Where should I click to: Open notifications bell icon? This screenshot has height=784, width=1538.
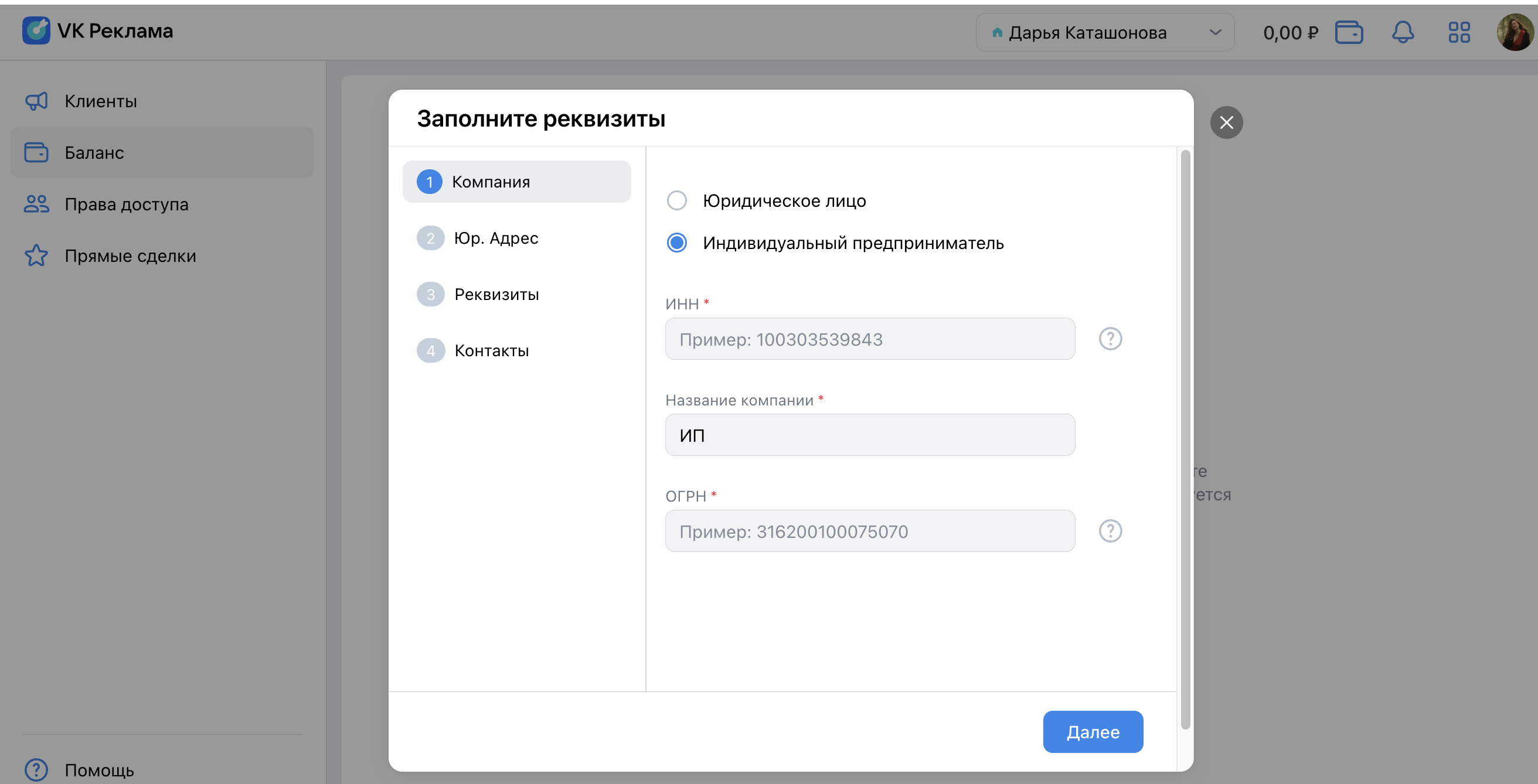coord(1403,32)
